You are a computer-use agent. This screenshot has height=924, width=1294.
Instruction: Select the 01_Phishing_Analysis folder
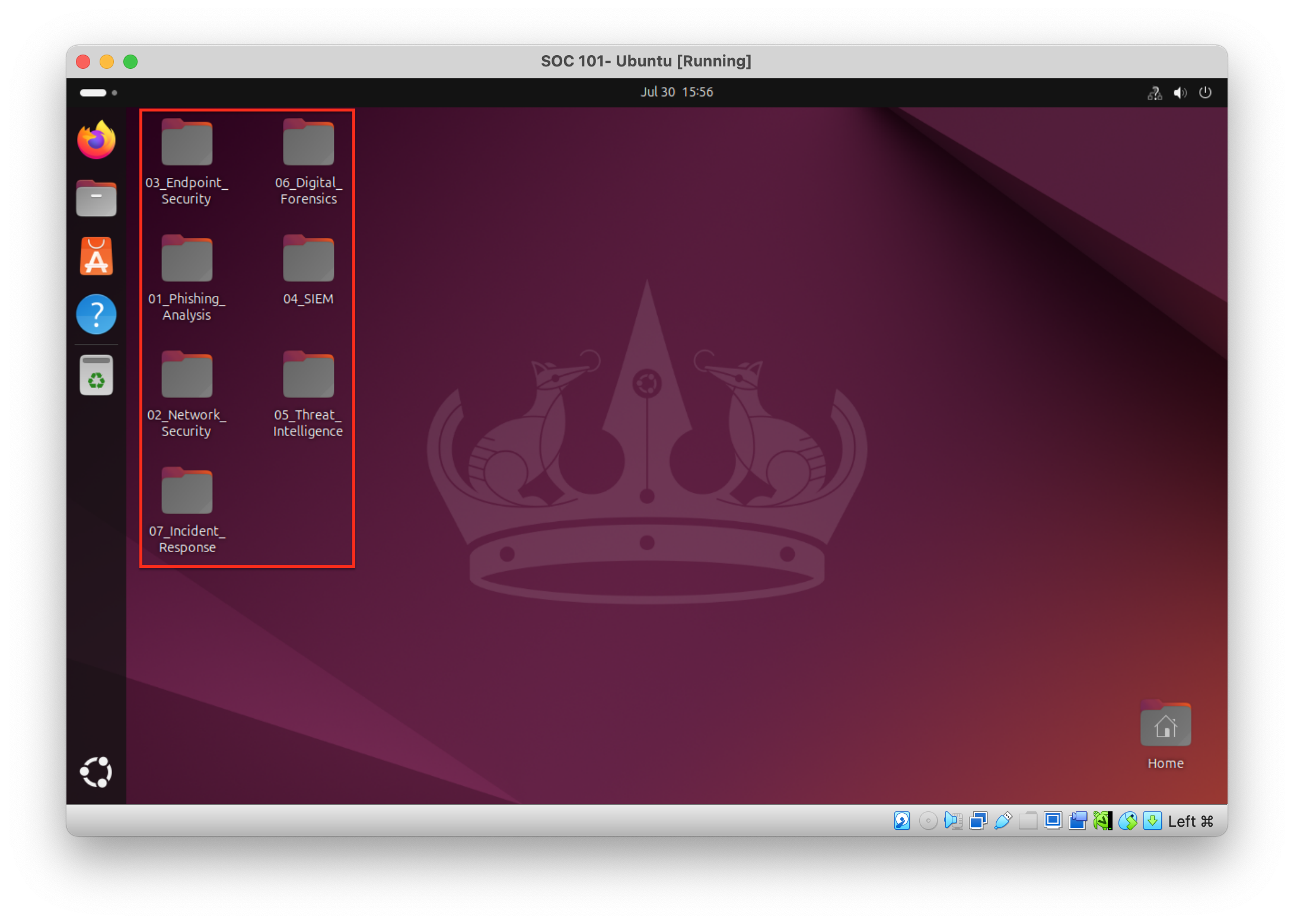tap(187, 279)
